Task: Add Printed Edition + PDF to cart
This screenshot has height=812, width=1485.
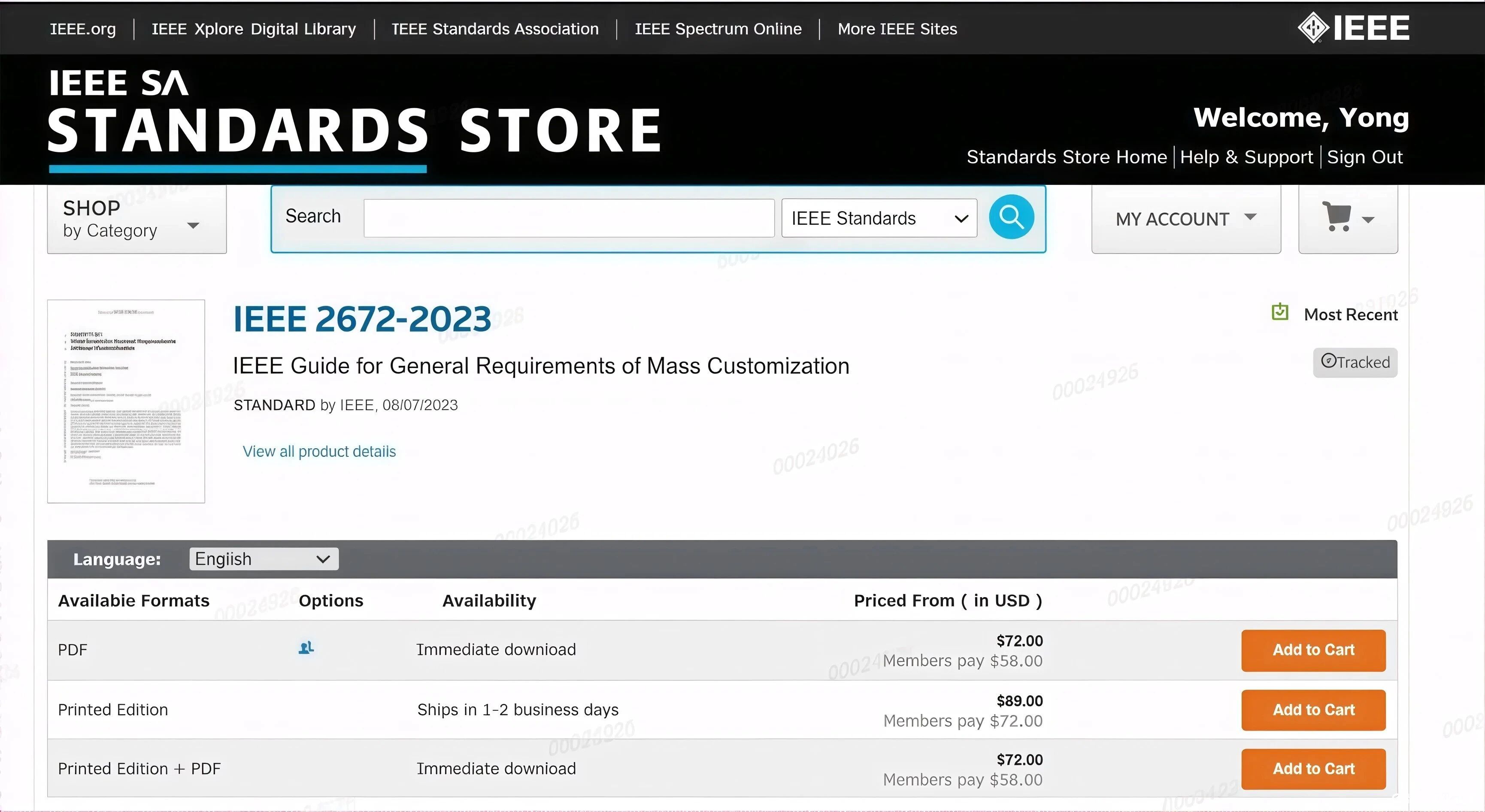Action: (x=1312, y=769)
